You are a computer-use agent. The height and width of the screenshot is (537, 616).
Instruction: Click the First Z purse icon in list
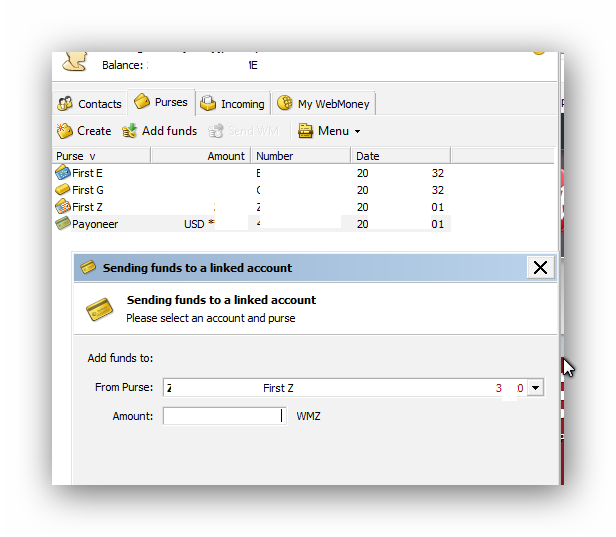tap(63, 207)
